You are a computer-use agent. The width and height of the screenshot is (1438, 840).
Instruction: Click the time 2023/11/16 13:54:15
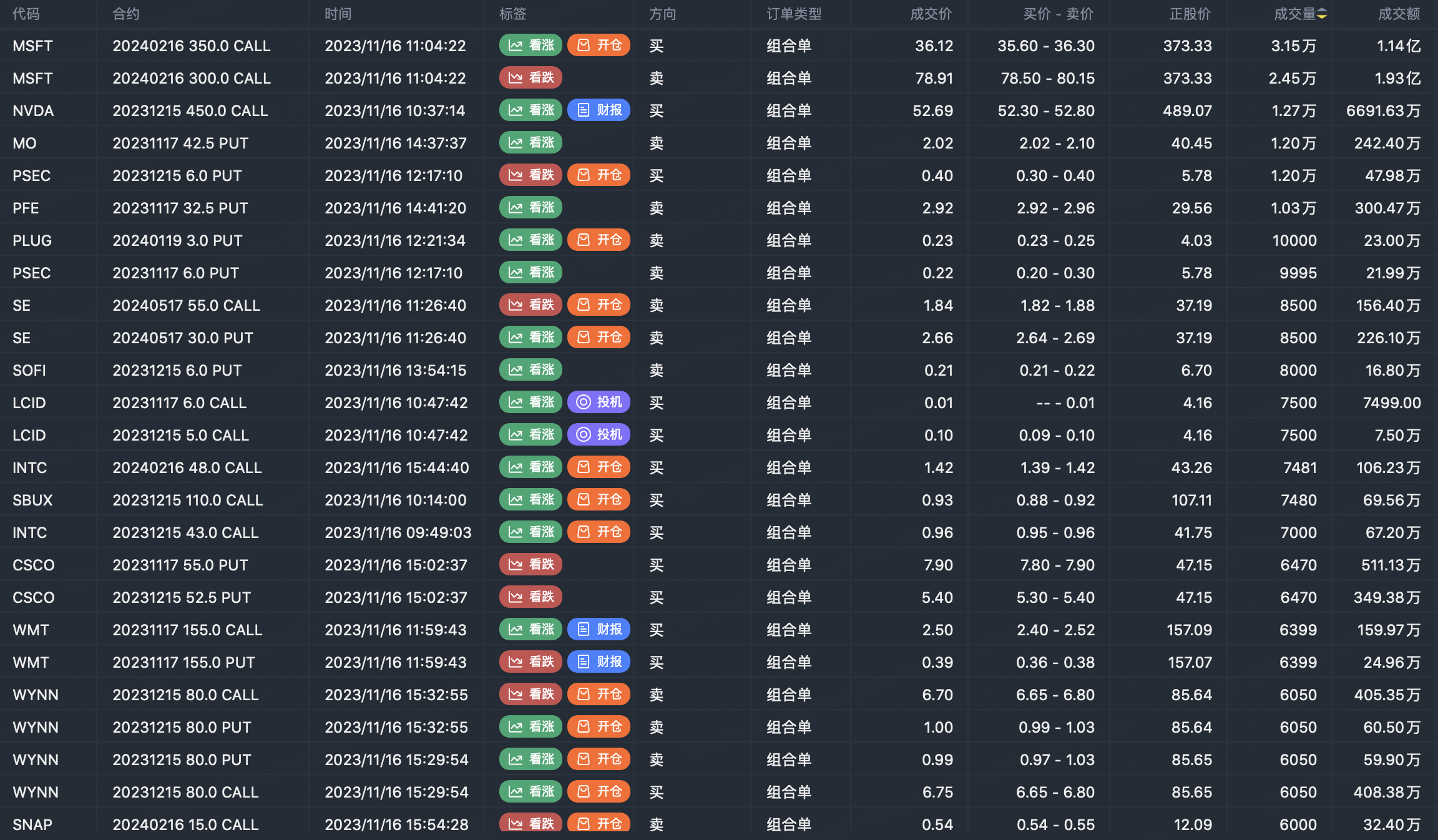396,370
